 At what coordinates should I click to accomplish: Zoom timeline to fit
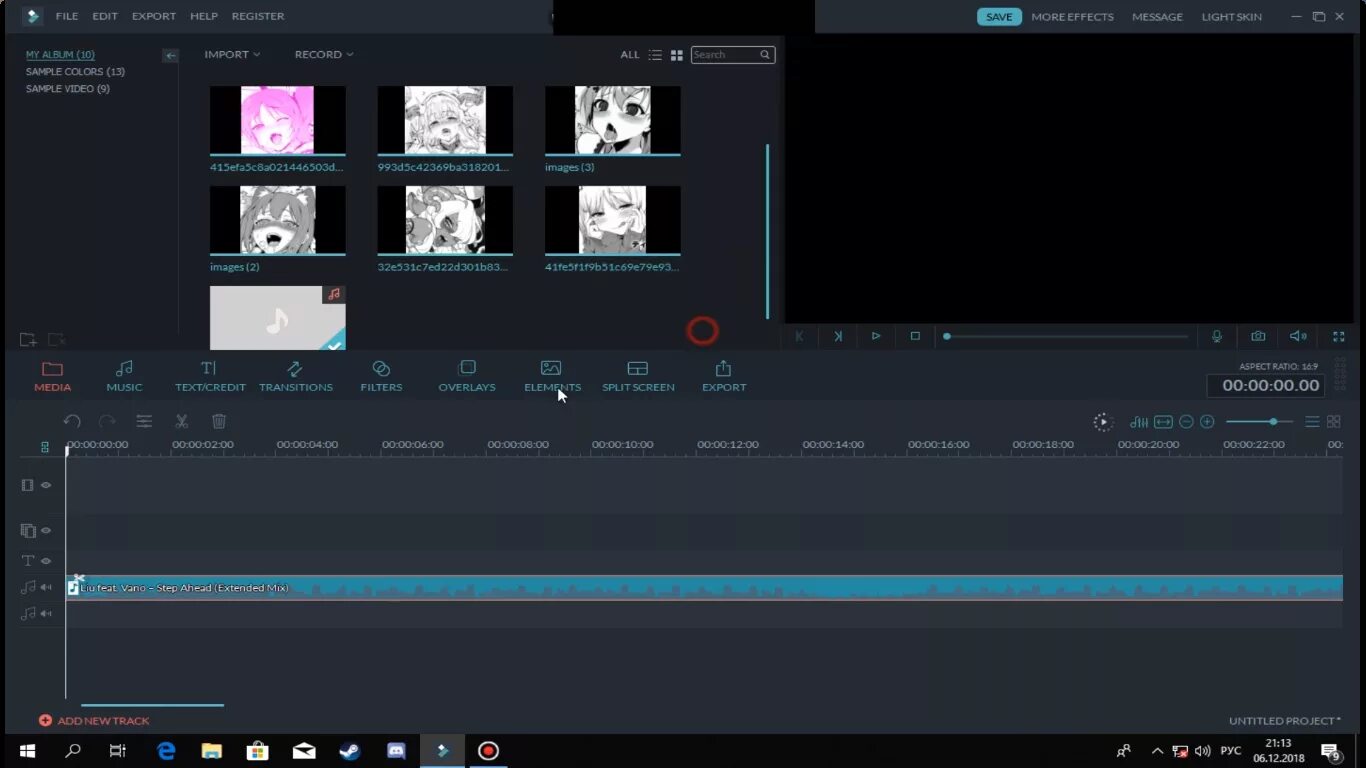click(1163, 422)
